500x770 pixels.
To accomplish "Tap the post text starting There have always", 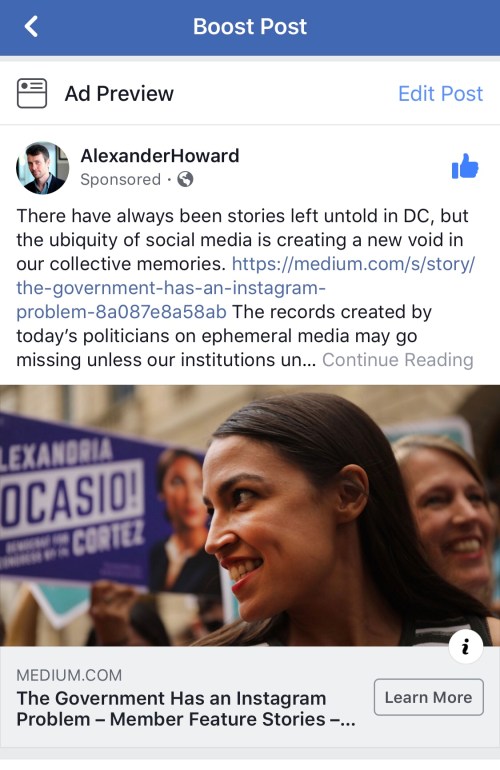I will tap(242, 240).
